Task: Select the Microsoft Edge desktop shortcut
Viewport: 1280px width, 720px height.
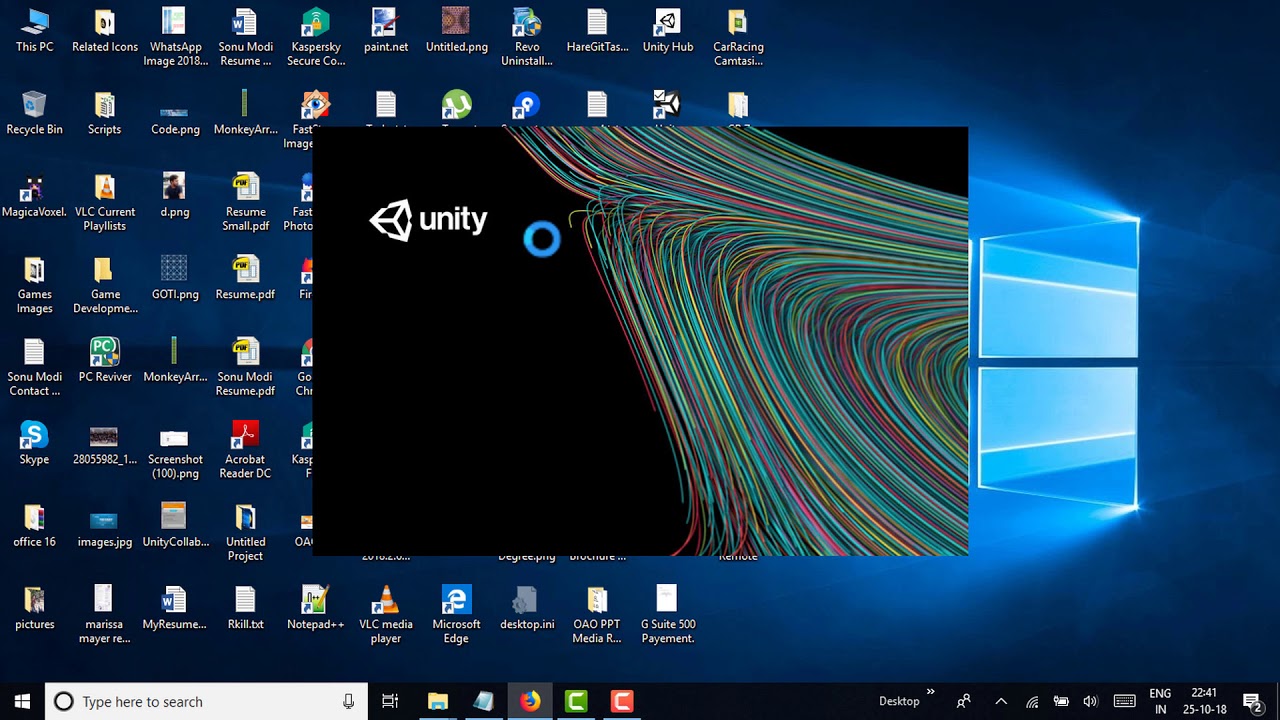Action: pos(456,616)
